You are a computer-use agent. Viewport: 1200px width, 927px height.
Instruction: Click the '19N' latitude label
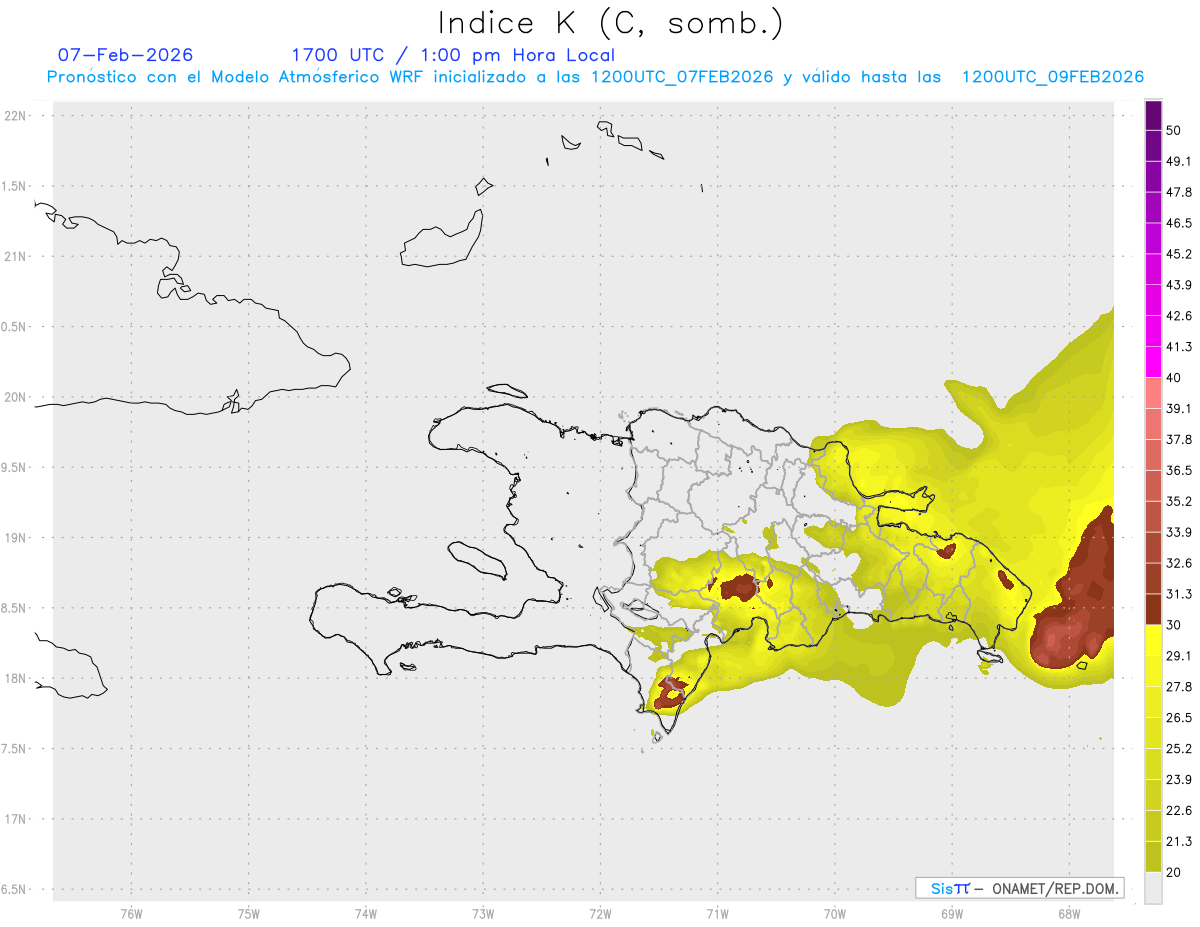(16, 538)
